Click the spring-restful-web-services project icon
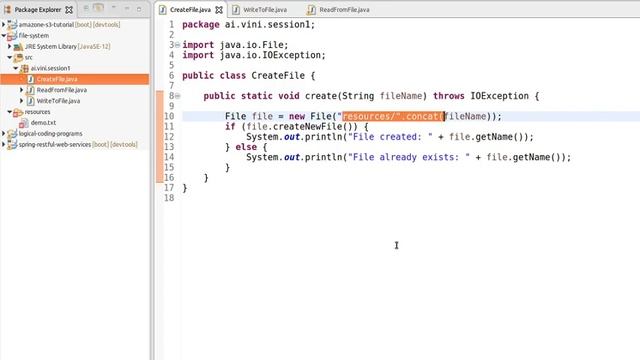This screenshot has width=640, height=360. [12, 144]
